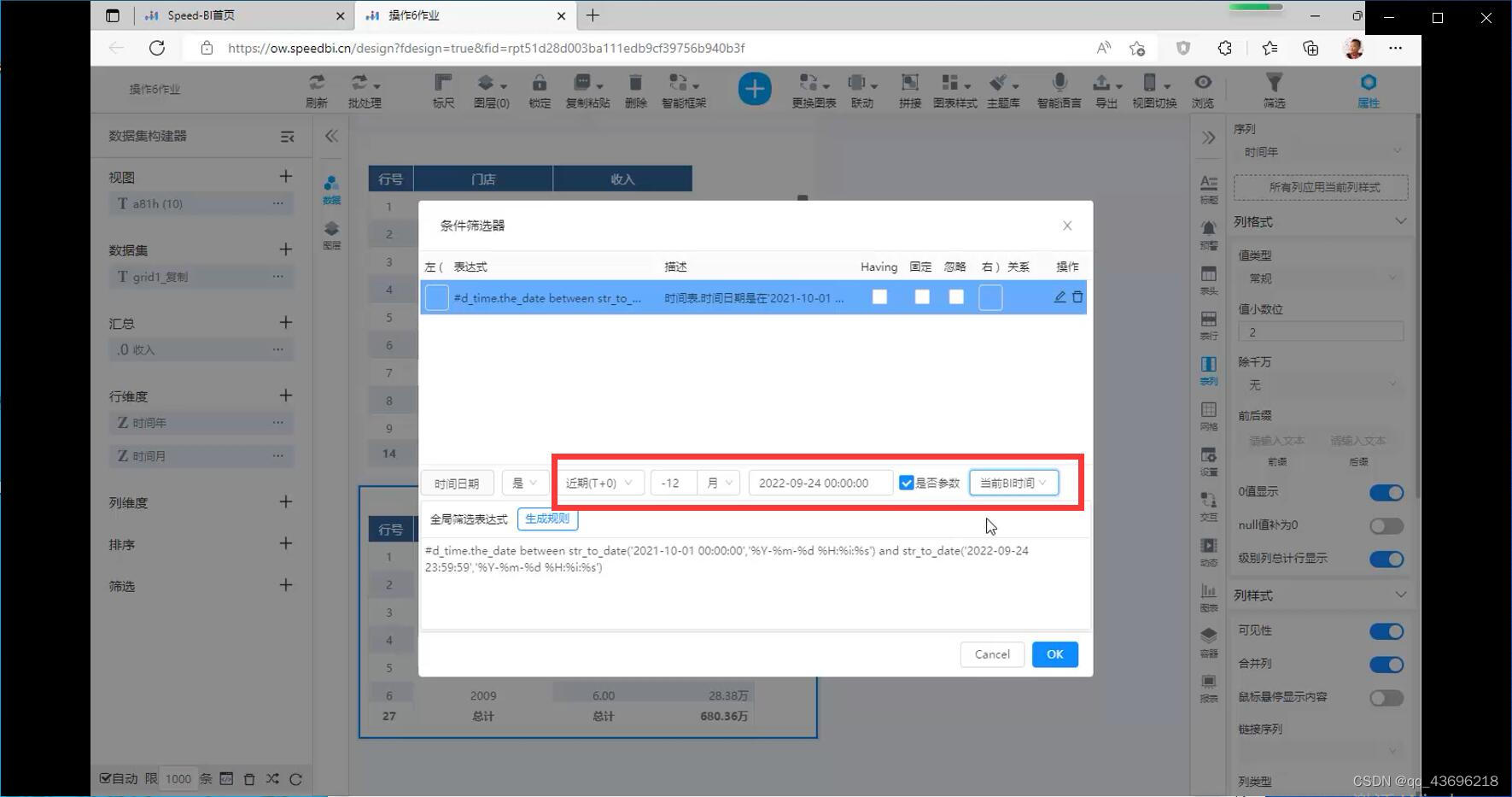Open the 表行 table row tab
This screenshot has height=797, width=1512.
[x=1209, y=325]
